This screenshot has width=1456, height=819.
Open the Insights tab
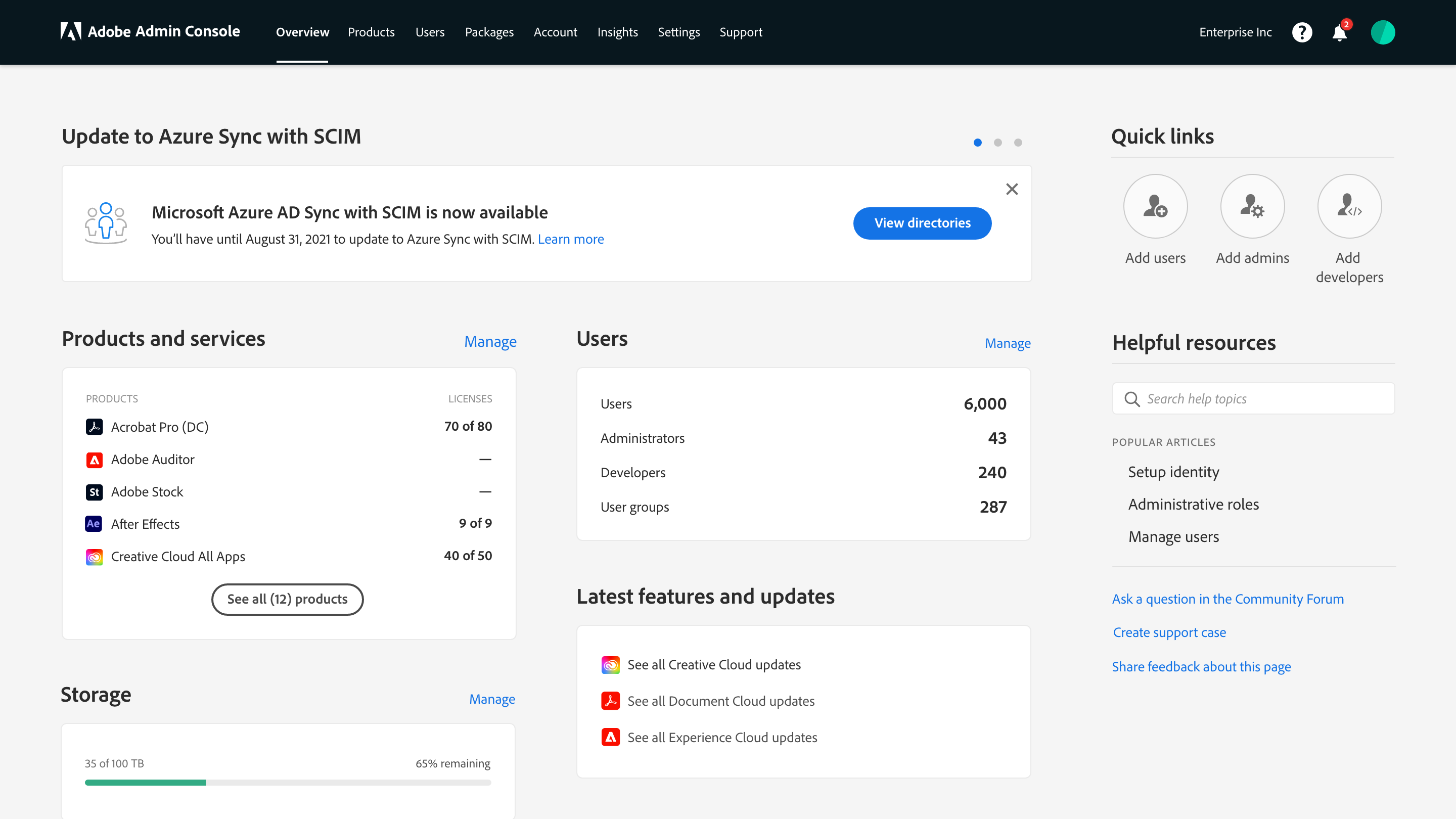coord(617,32)
